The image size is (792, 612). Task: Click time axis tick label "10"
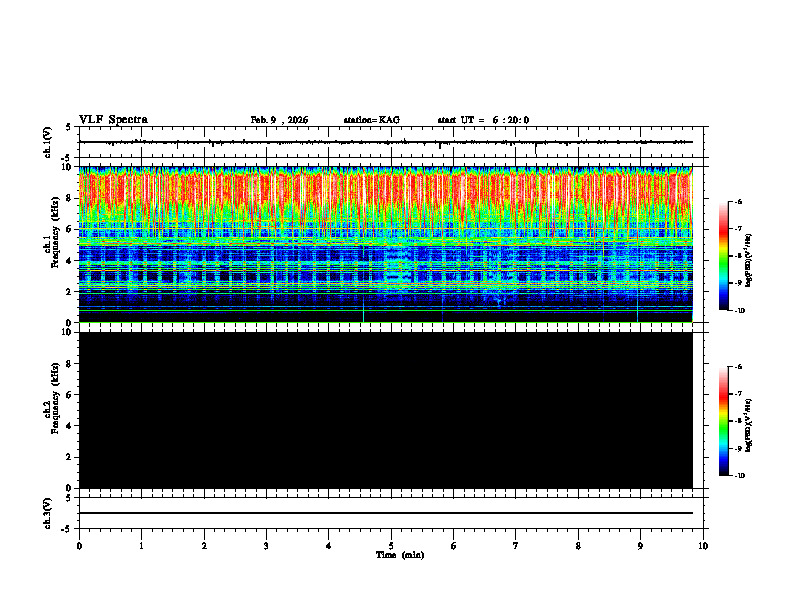703,546
